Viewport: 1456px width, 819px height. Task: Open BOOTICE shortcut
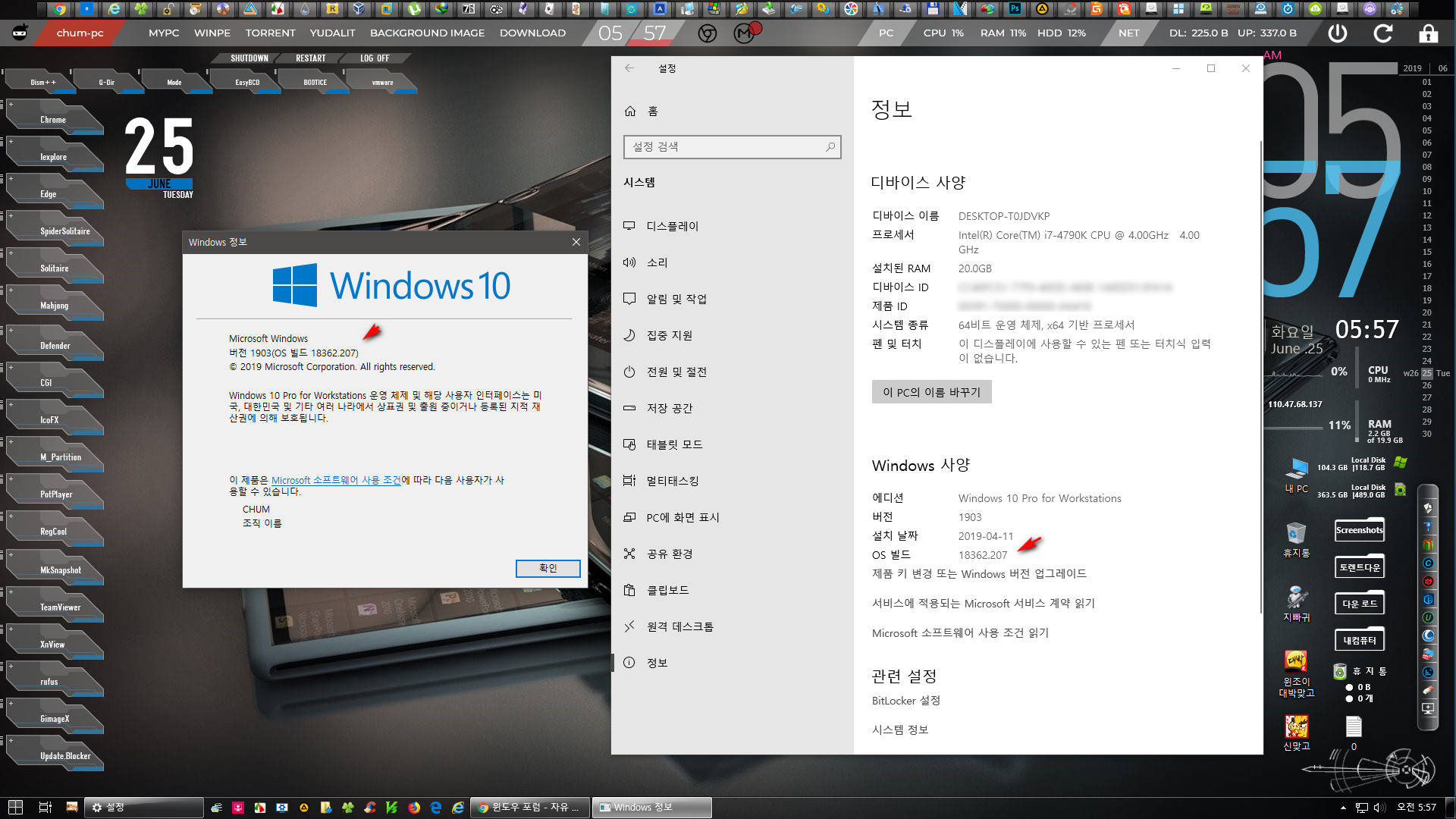(315, 82)
